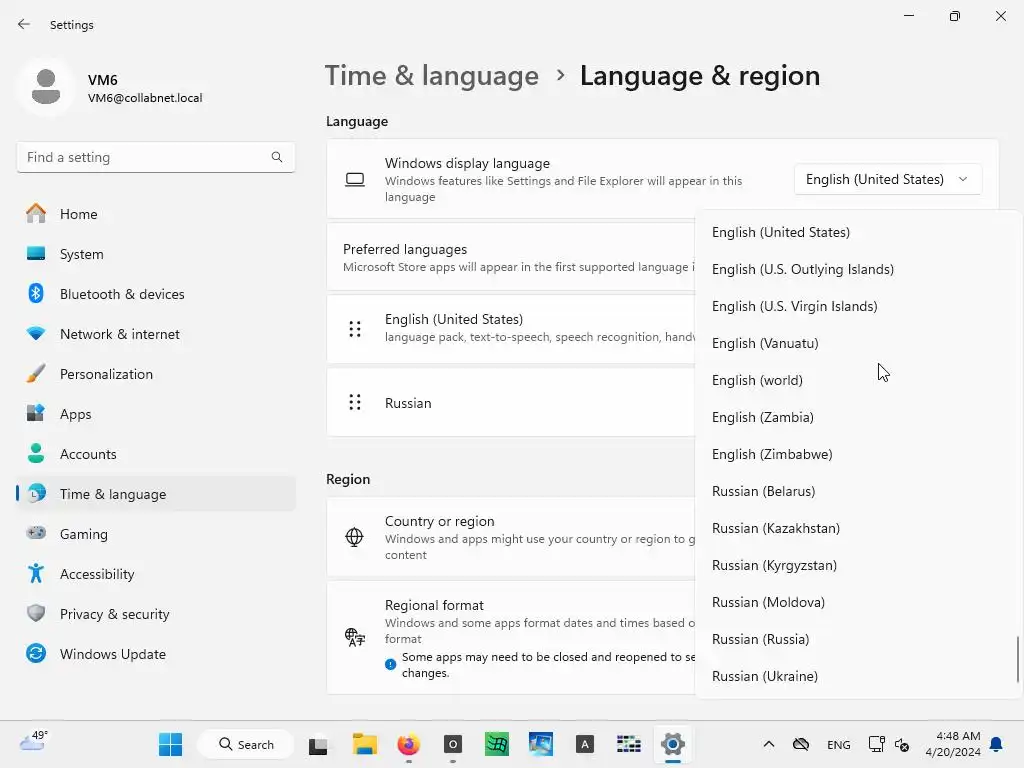The width and height of the screenshot is (1024, 768).
Task: Click the Settings gear taskbar icon
Action: coord(673,744)
